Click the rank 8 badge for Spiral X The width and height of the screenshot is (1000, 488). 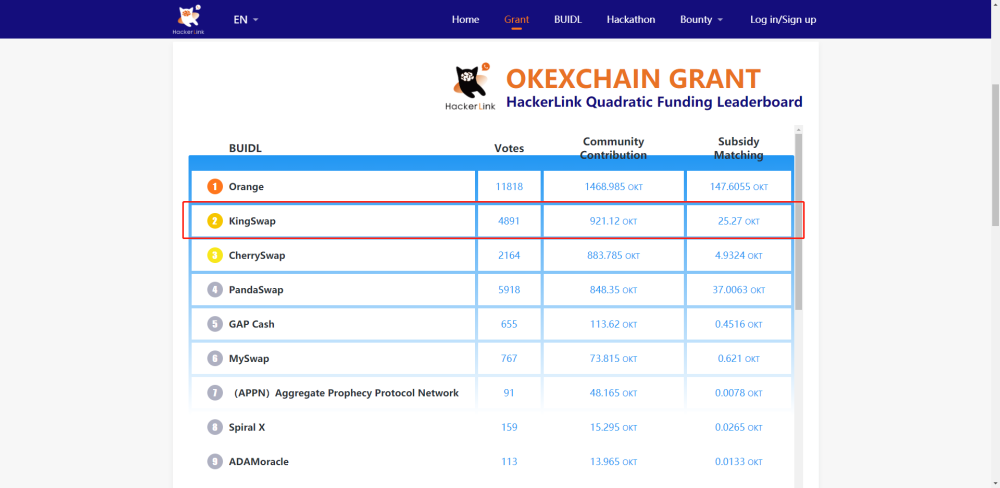tap(215, 427)
